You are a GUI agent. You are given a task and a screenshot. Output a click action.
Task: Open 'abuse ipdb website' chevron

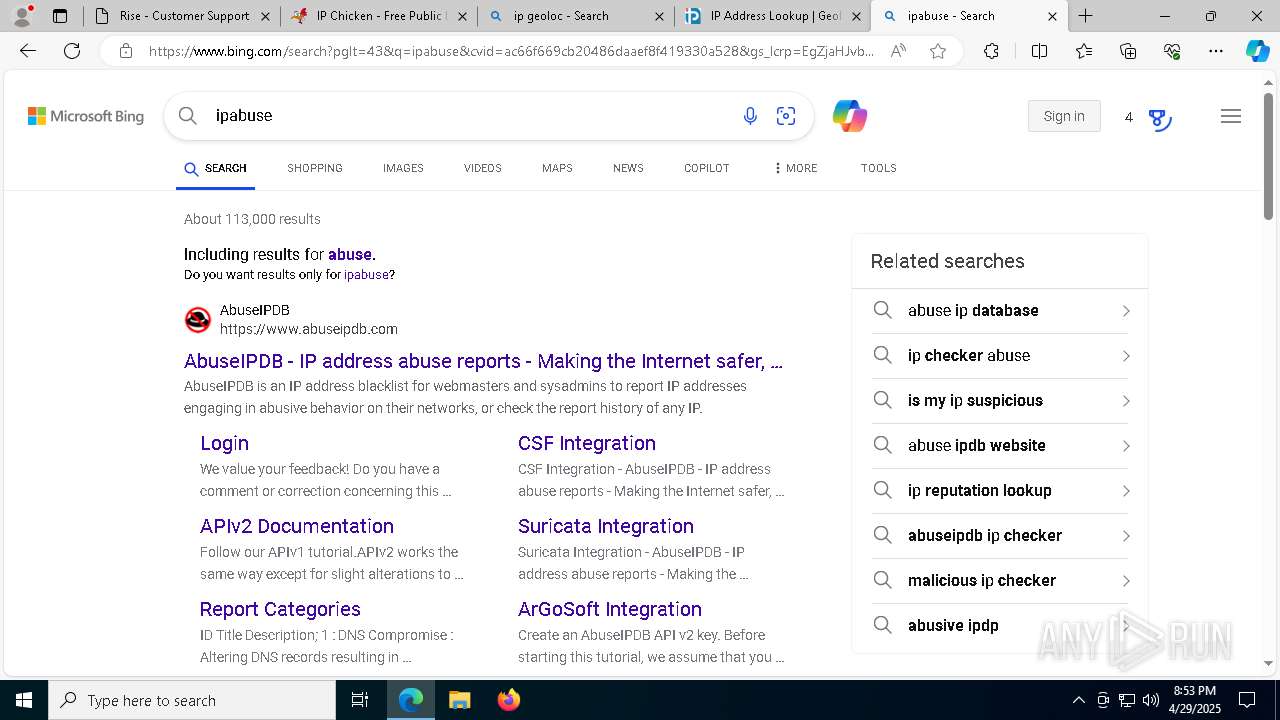(1126, 446)
